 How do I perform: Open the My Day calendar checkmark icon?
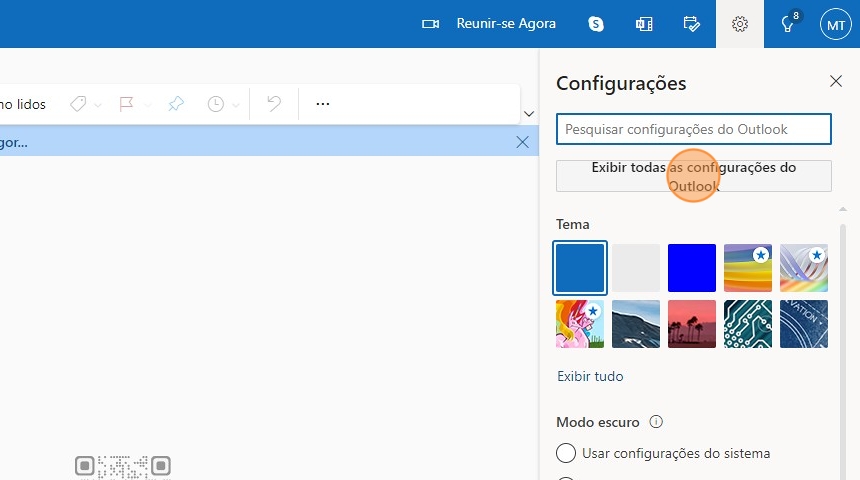[691, 24]
